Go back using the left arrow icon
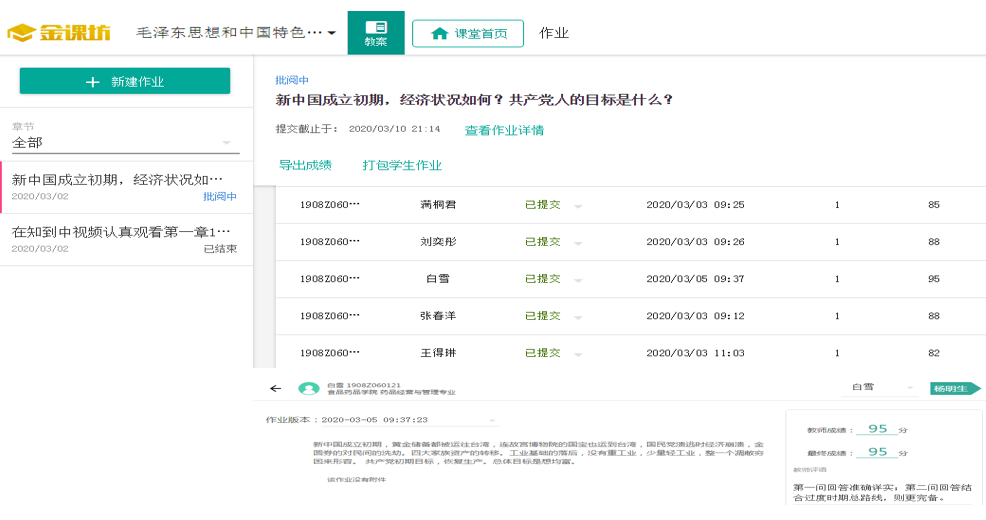The height and width of the screenshot is (520, 986). pos(276,388)
